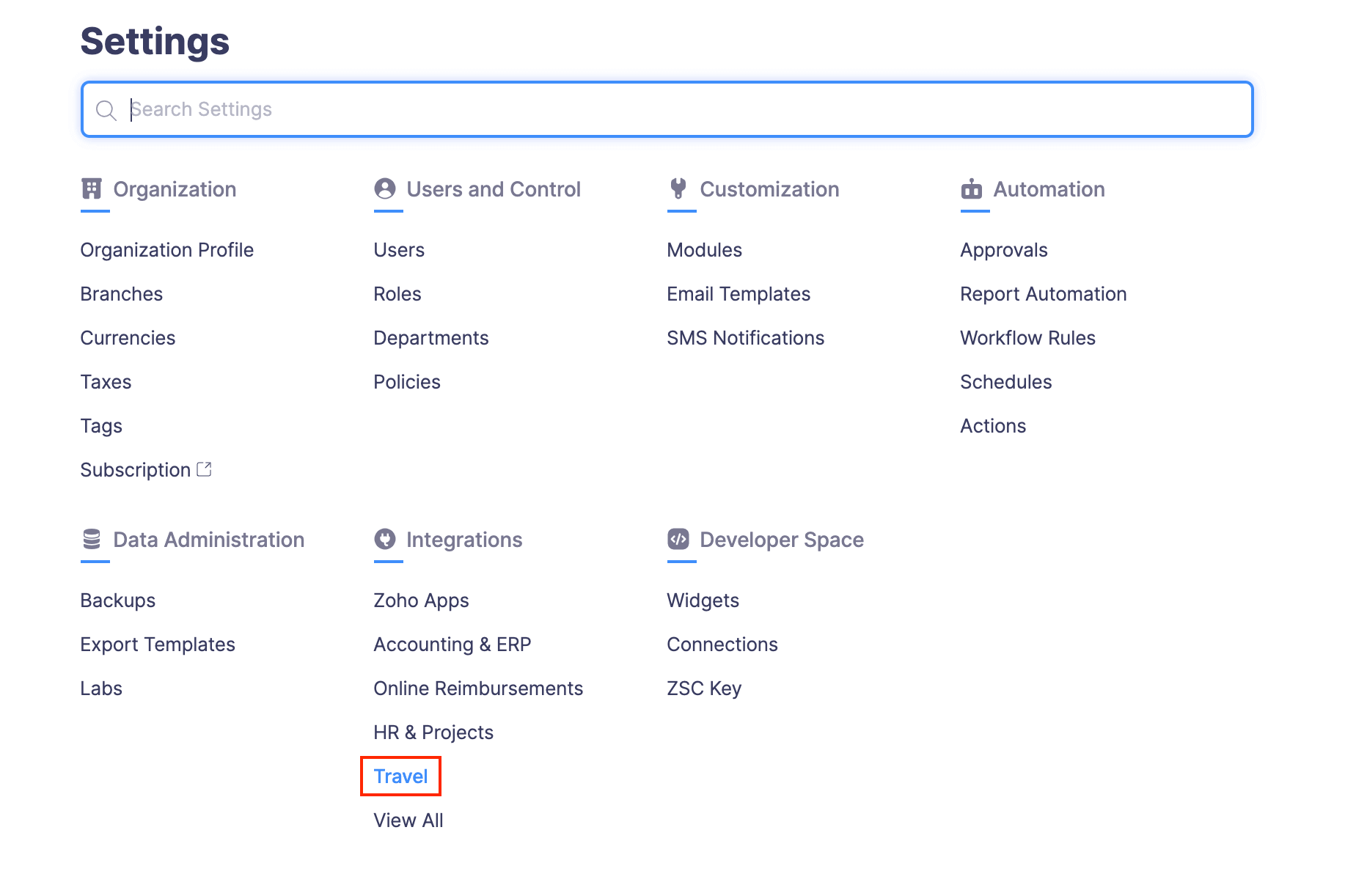Open Organization Profile settings
Viewport: 1345px width, 896px height.
coord(166,250)
